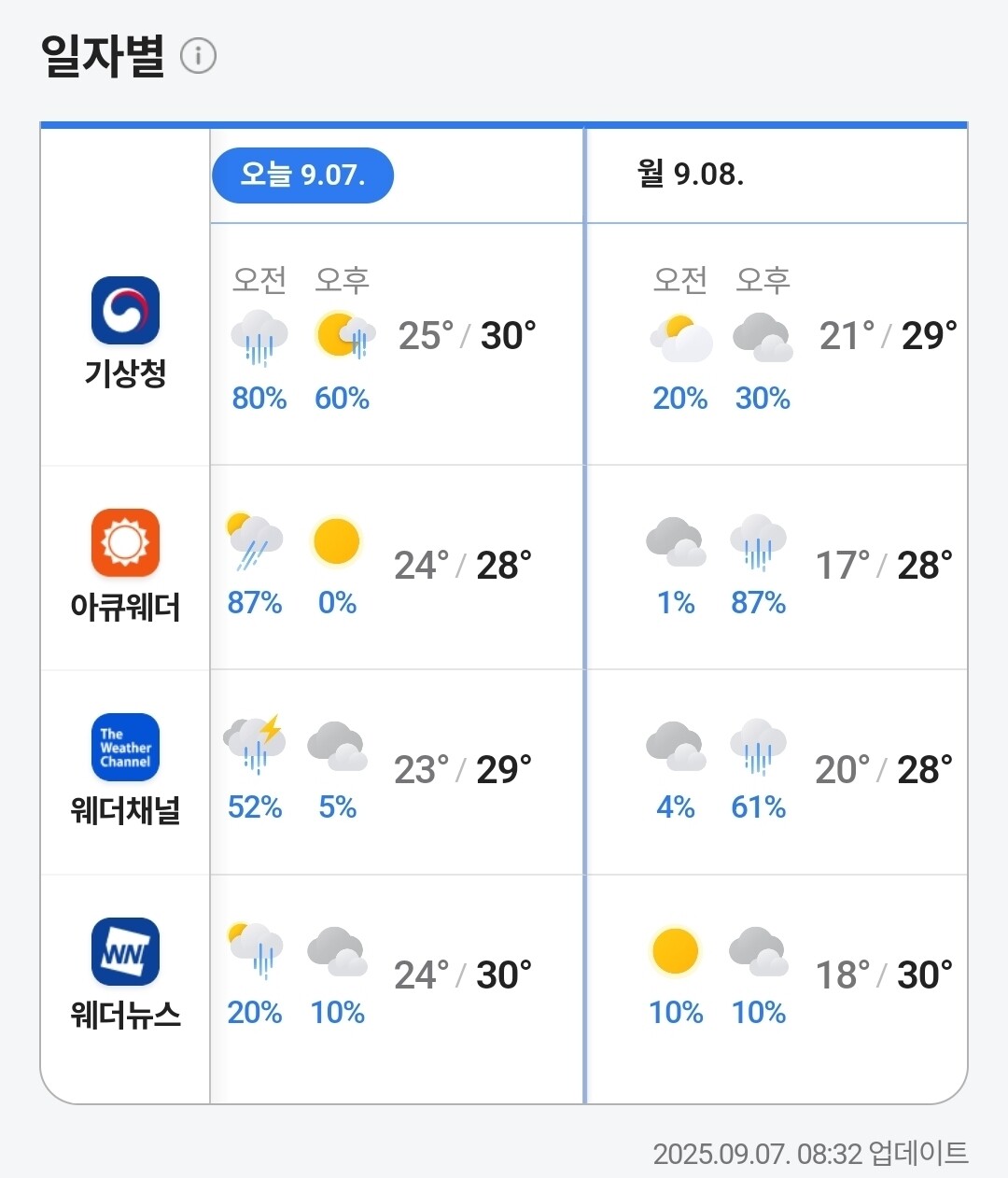Click 기상청 today's 25° / 30° temperature
Image resolution: width=1008 pixels, height=1178 pixels.
point(467,336)
